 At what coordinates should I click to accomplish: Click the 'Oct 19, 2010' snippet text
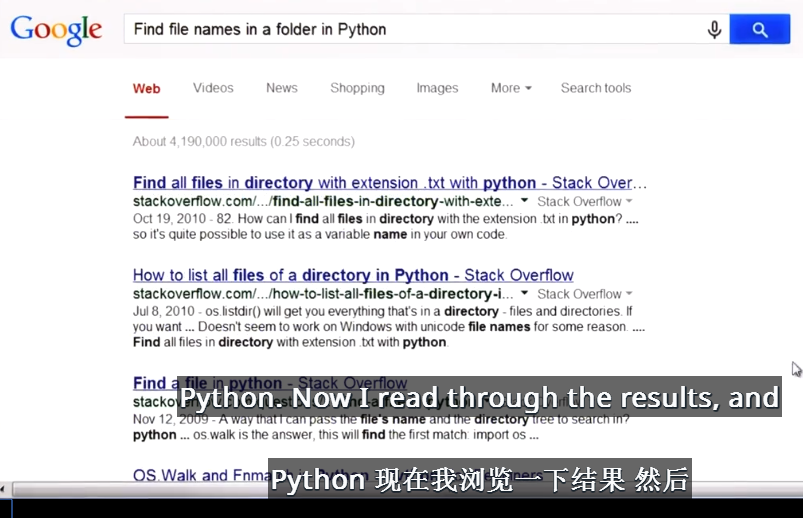click(386, 226)
